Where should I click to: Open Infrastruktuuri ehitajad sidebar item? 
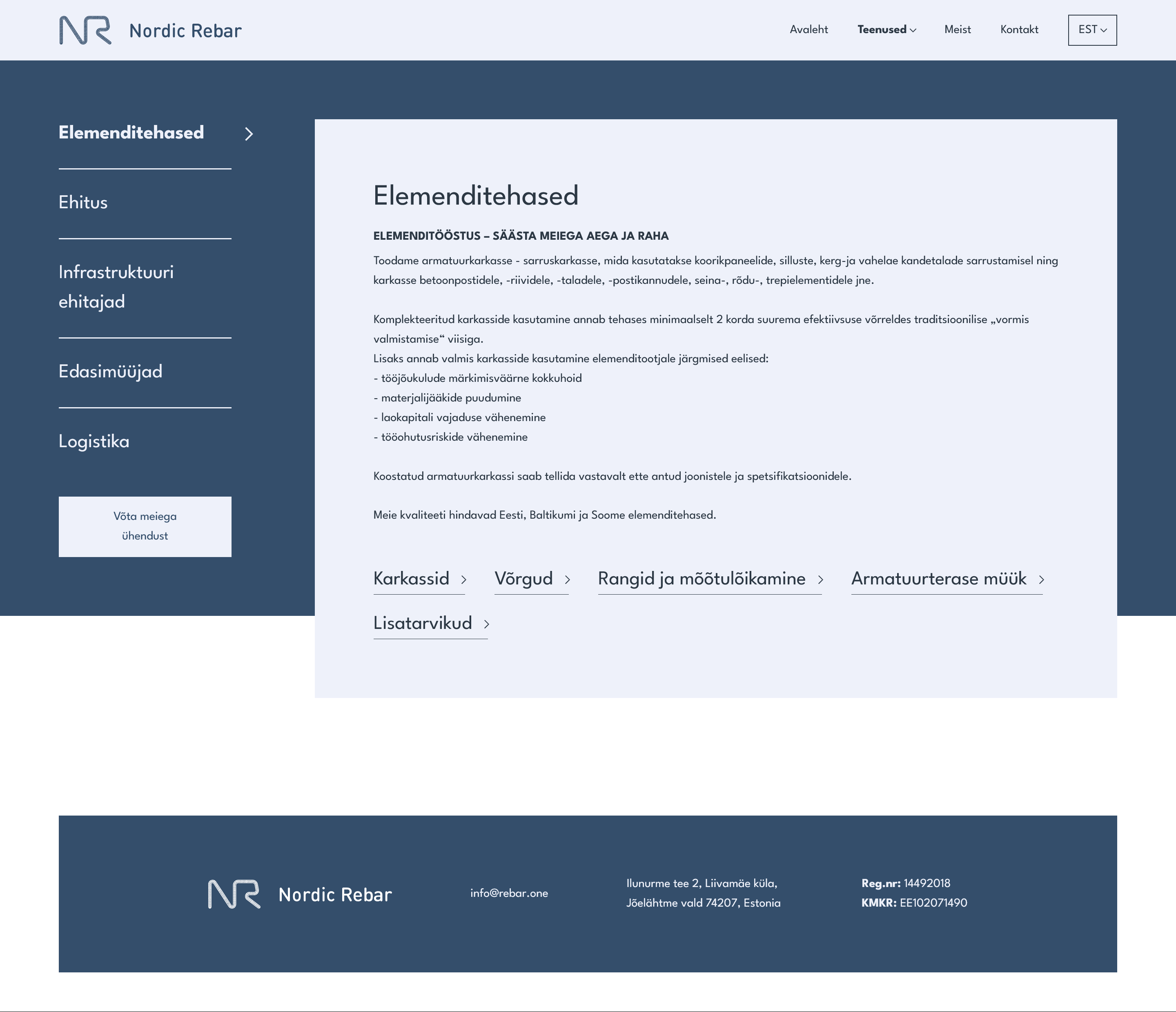pyautogui.click(x=116, y=287)
